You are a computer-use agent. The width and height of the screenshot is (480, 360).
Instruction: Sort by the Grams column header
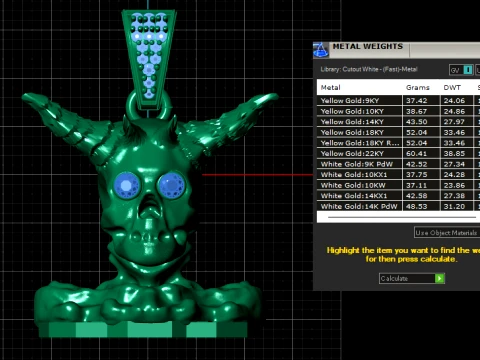coord(417,88)
